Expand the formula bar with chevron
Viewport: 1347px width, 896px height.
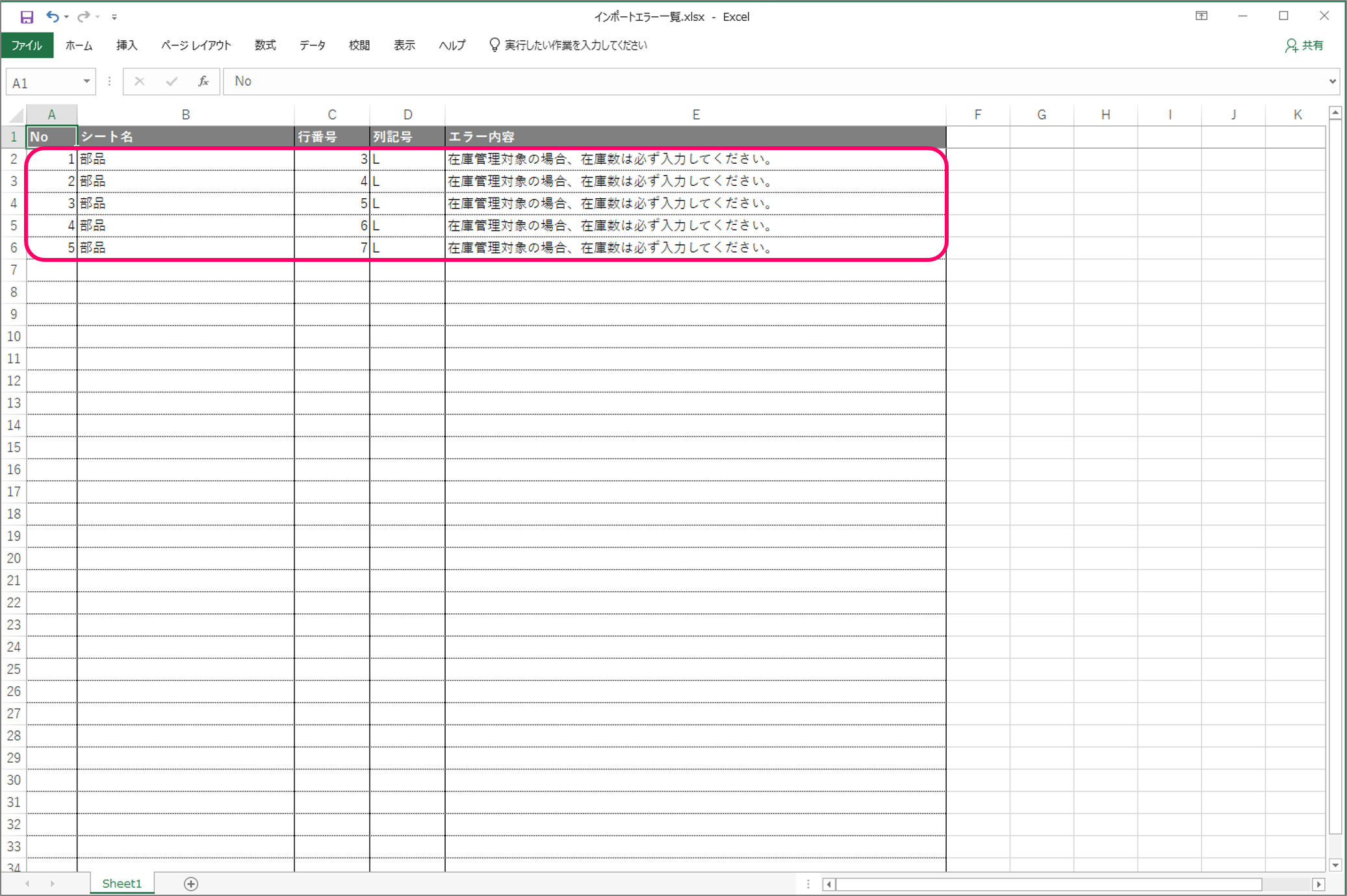pos(1332,82)
